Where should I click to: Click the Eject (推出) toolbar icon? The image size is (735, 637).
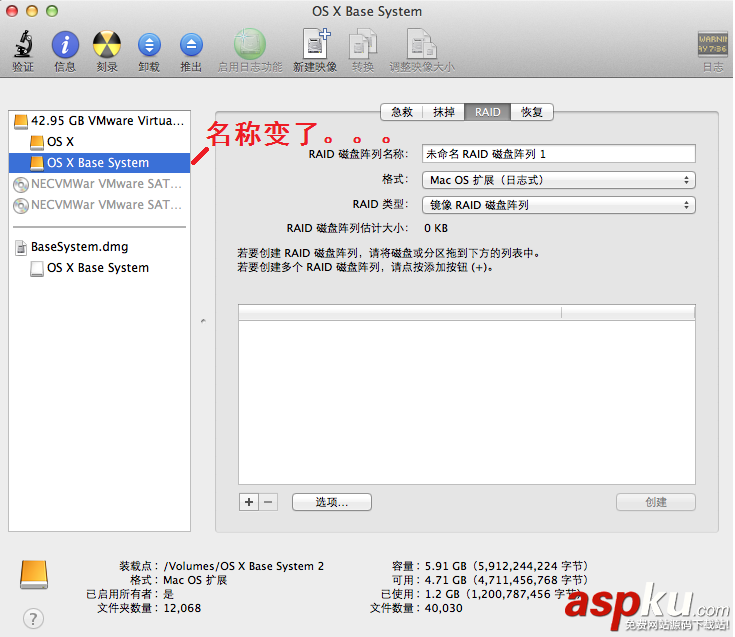click(x=191, y=45)
